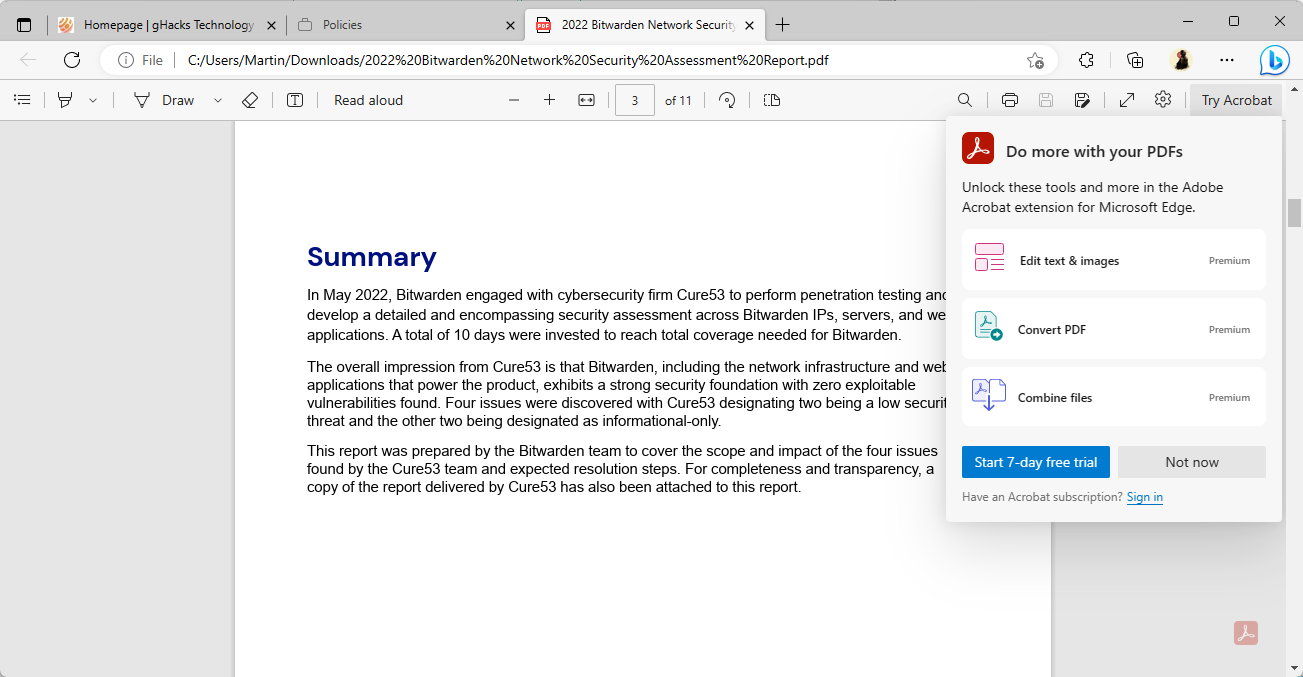Choose Combine files tool
This screenshot has height=677, width=1303.
coord(1114,397)
